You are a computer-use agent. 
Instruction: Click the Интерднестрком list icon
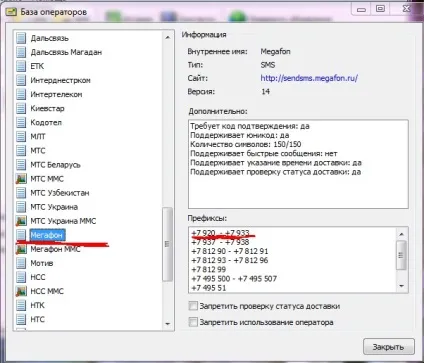[21, 80]
